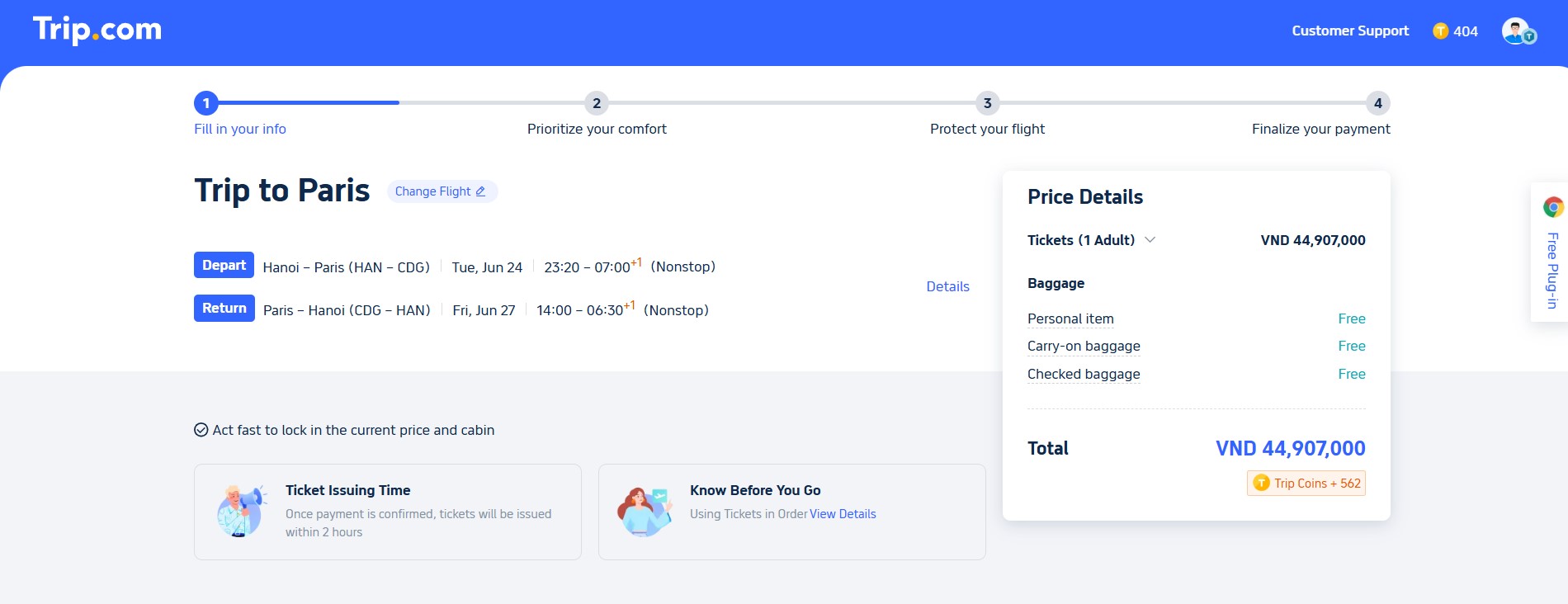Click the Know Before You Go illustration
Screen dimensions: 1568x604
(x=645, y=512)
